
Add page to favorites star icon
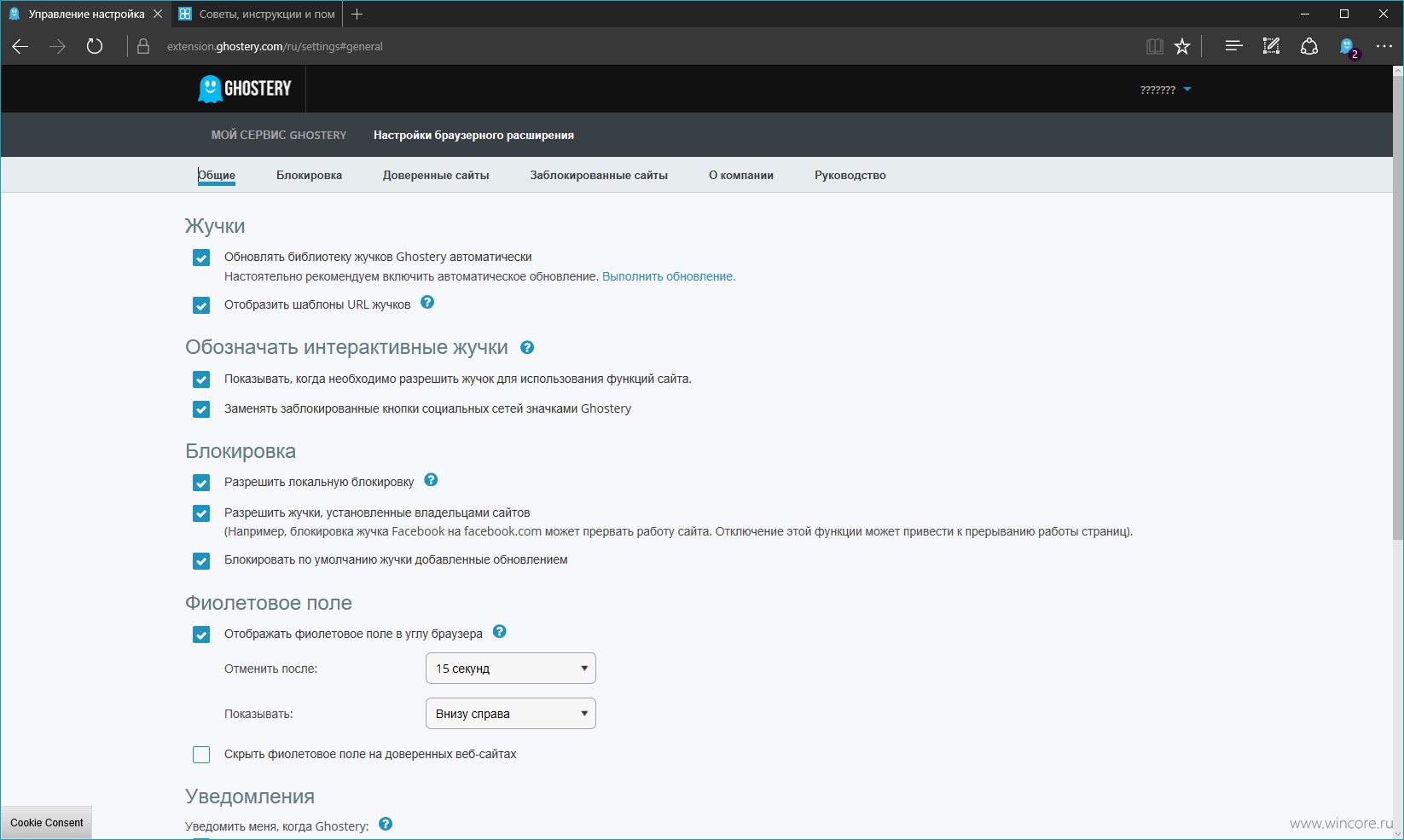1182,47
